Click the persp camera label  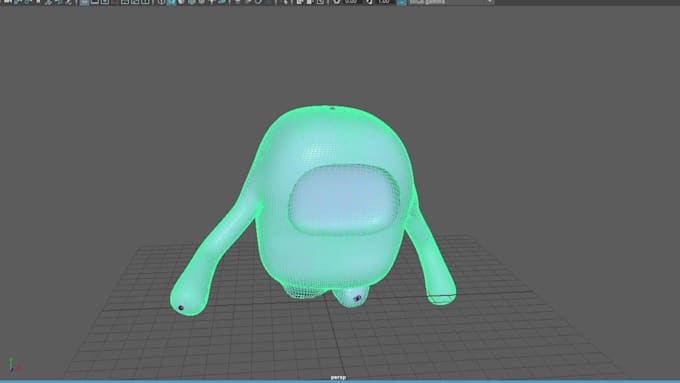(x=338, y=377)
